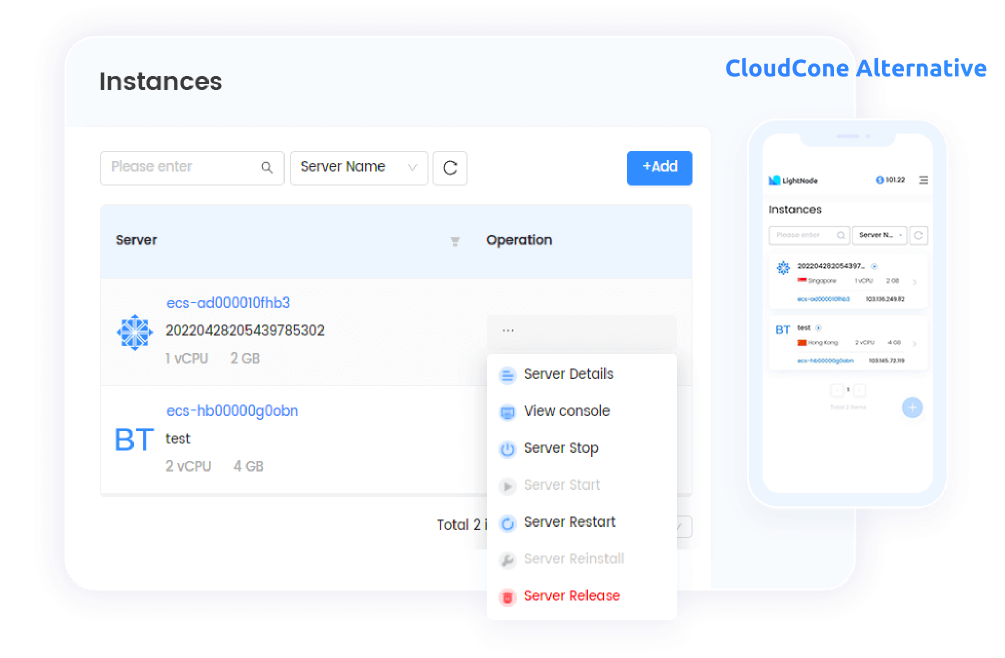This screenshot has width=1005, height=658.
Task: Tap the floating plus button on the phone screen
Action: (912, 408)
